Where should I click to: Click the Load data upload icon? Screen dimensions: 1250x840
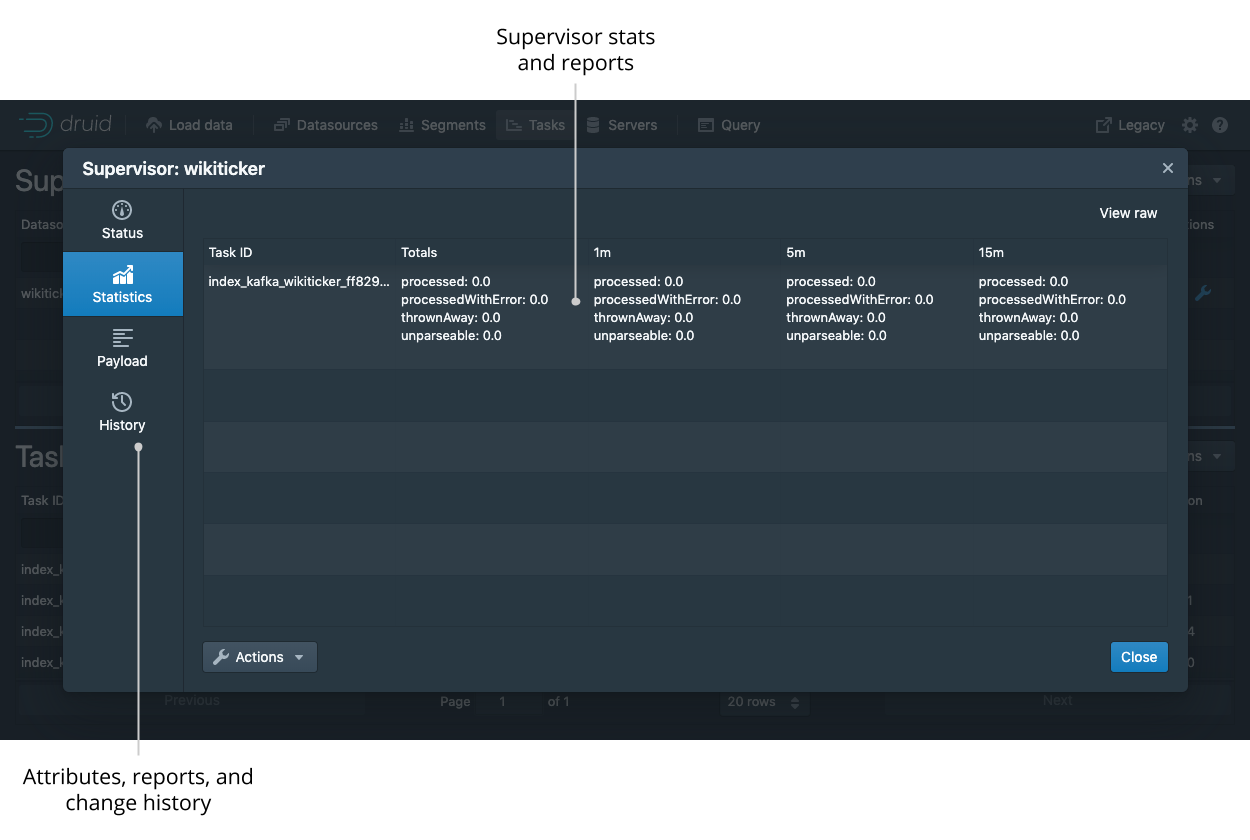pyautogui.click(x=153, y=125)
